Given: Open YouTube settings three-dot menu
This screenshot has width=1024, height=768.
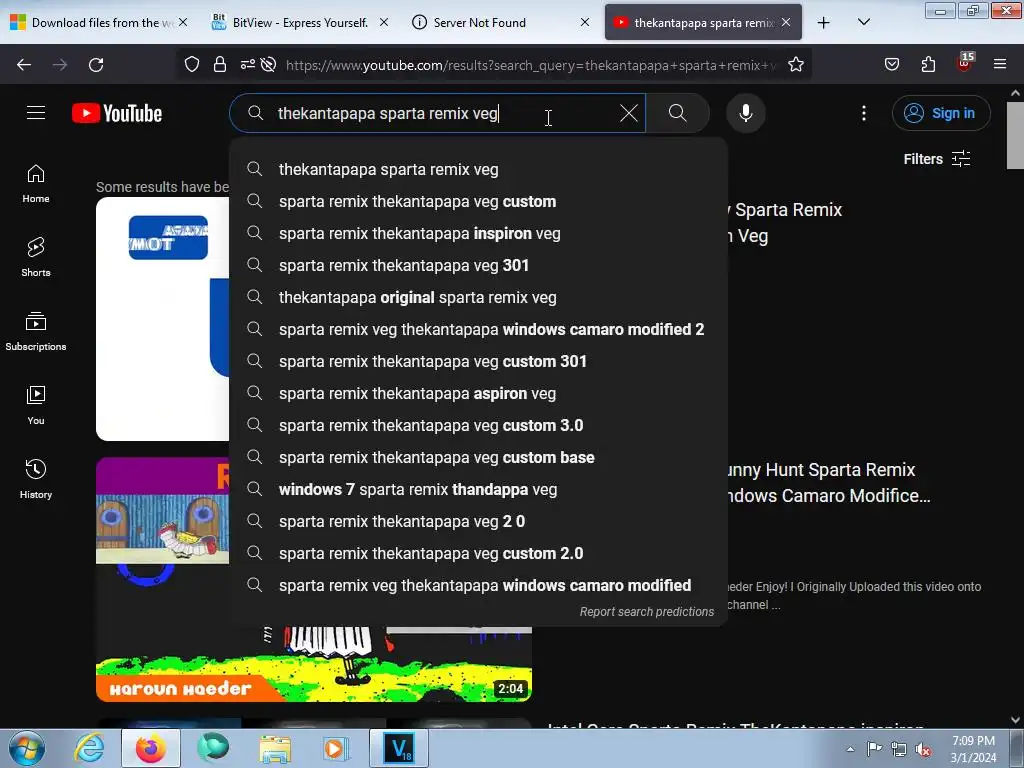Looking at the screenshot, I should pyautogui.click(x=863, y=113).
